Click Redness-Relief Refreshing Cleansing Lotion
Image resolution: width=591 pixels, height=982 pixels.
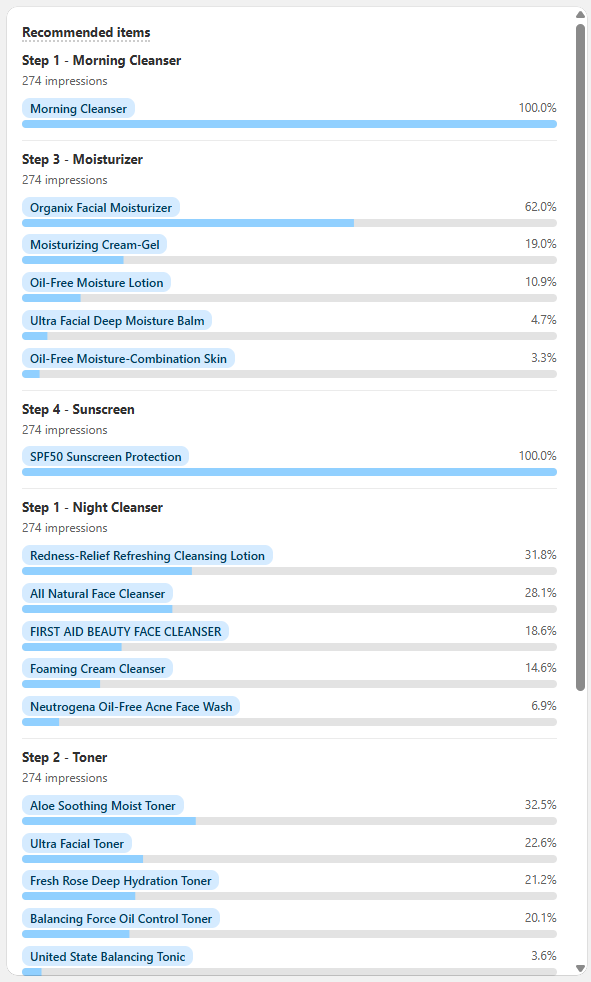click(x=147, y=555)
